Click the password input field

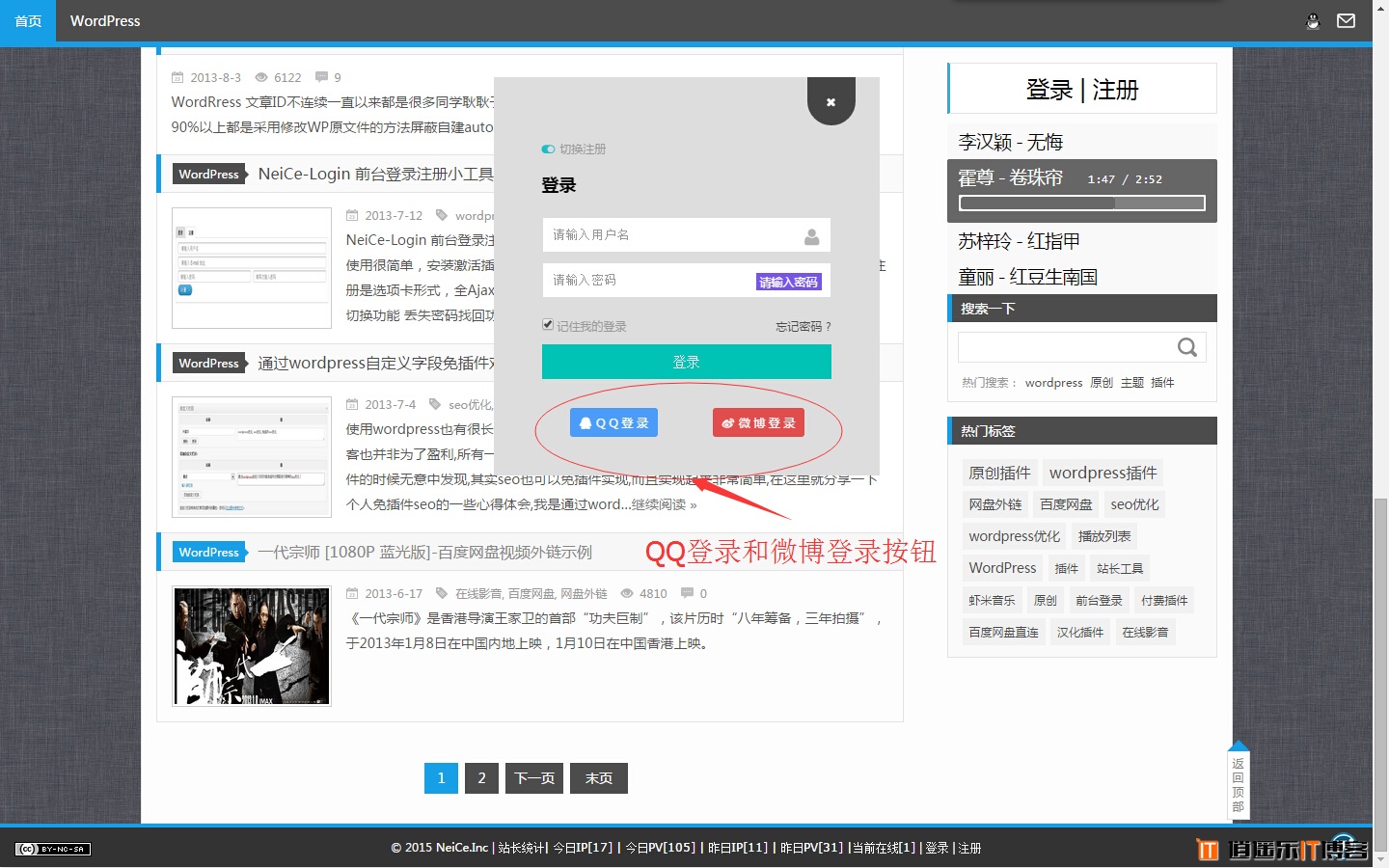686,281
